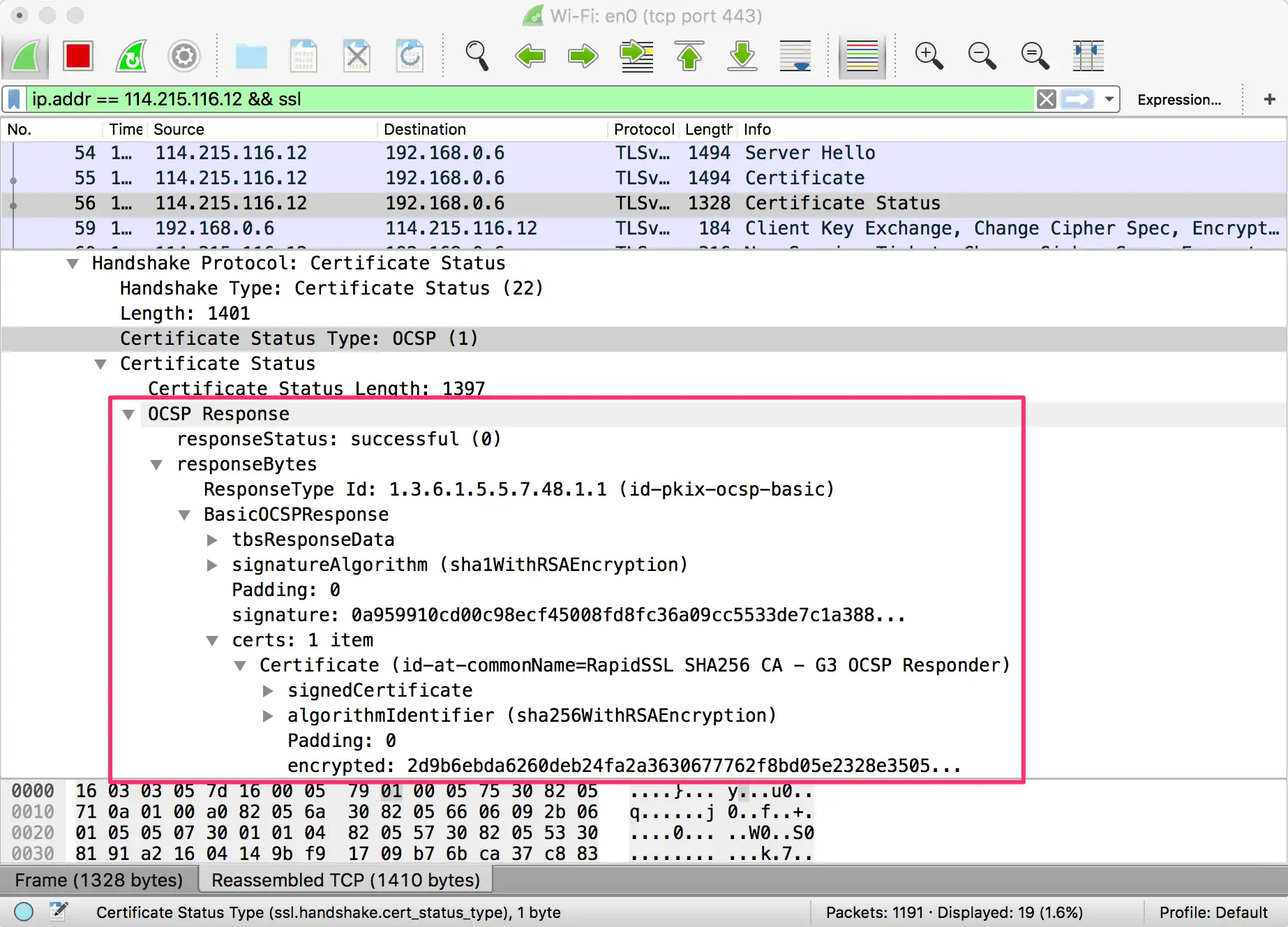The image size is (1288, 927).
Task: Jump to the first packet
Action: click(689, 56)
